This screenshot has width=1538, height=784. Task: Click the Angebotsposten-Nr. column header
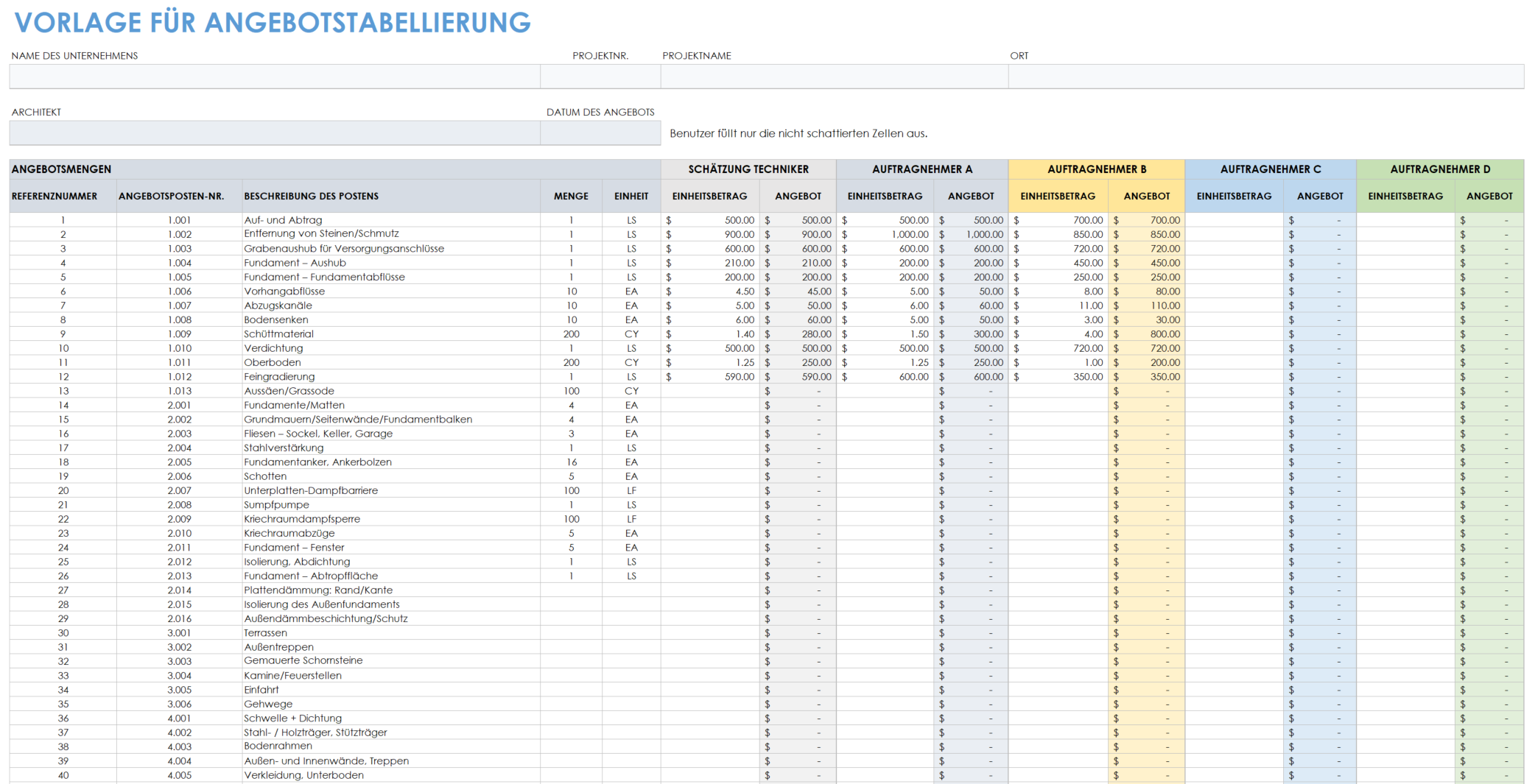pos(179,197)
